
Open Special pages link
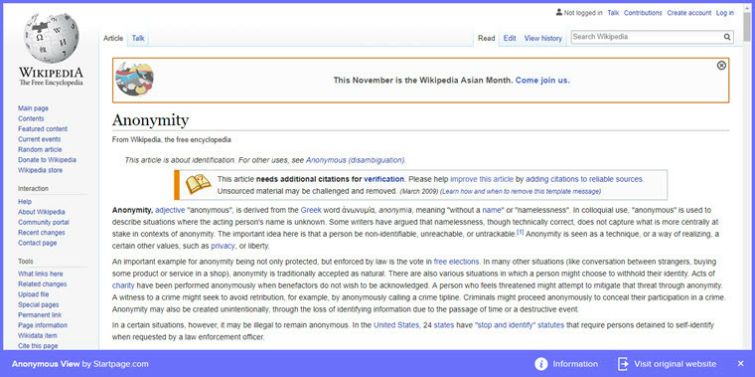point(39,305)
